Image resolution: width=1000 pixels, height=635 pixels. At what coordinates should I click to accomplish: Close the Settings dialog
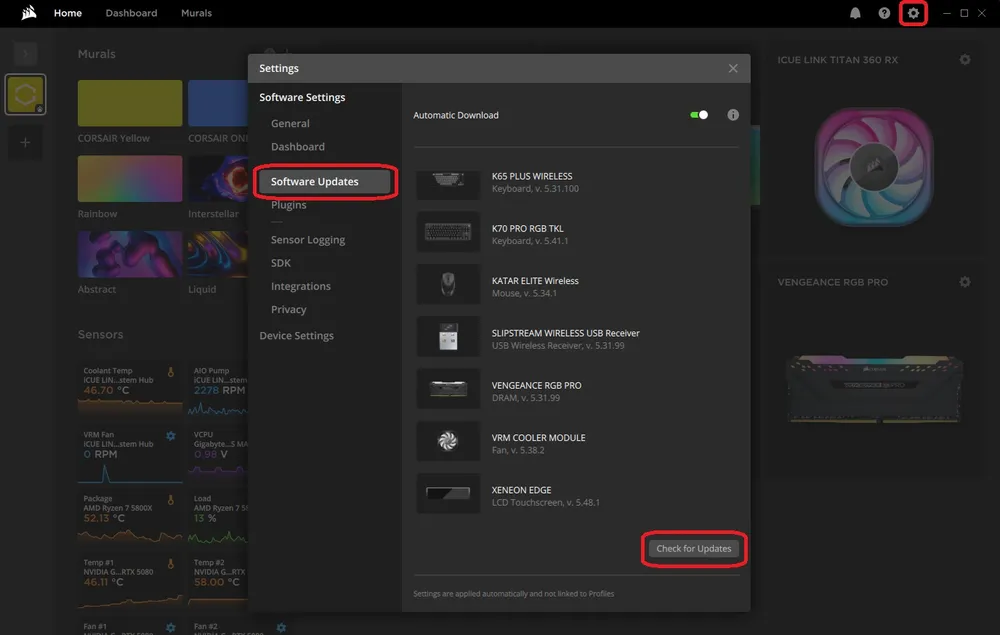(733, 68)
